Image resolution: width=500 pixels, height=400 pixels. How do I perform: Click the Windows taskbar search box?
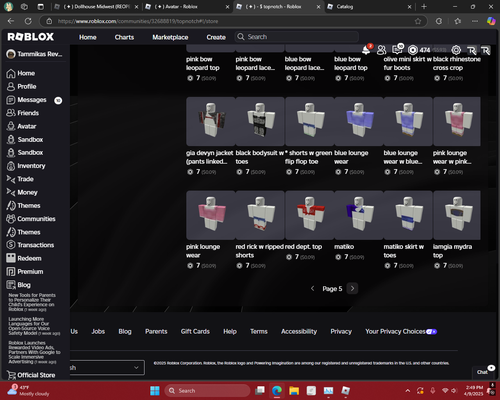point(207,391)
